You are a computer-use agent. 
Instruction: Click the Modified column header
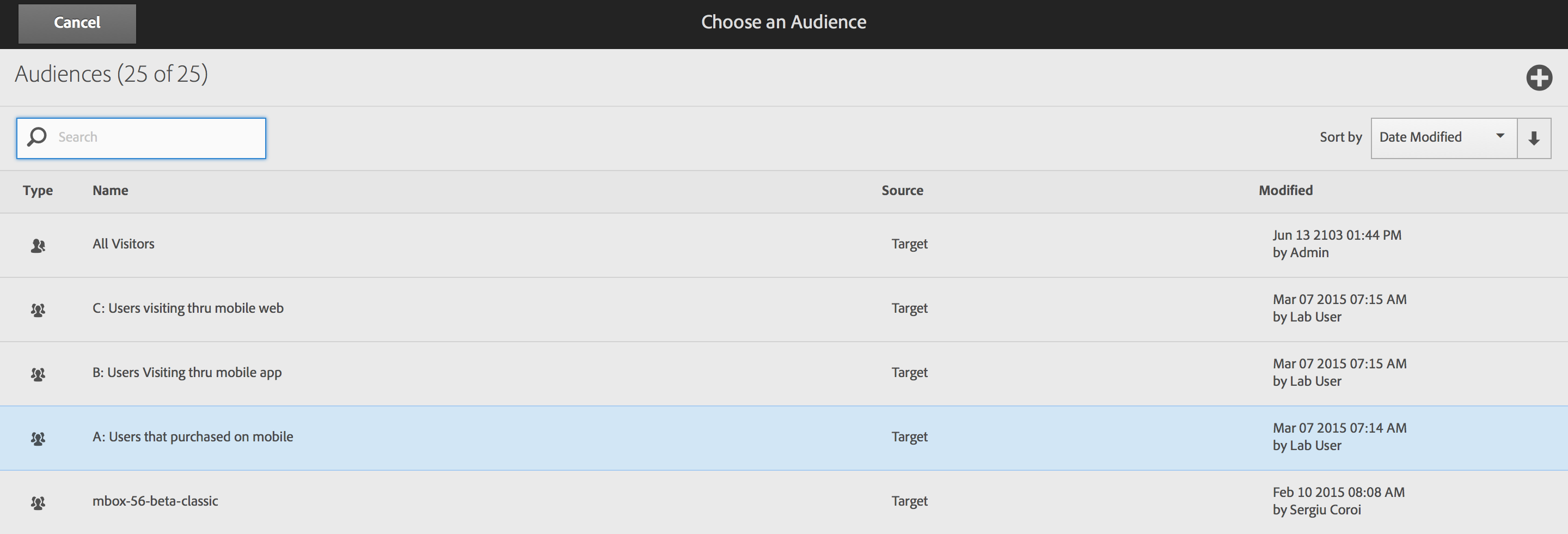coord(1285,191)
